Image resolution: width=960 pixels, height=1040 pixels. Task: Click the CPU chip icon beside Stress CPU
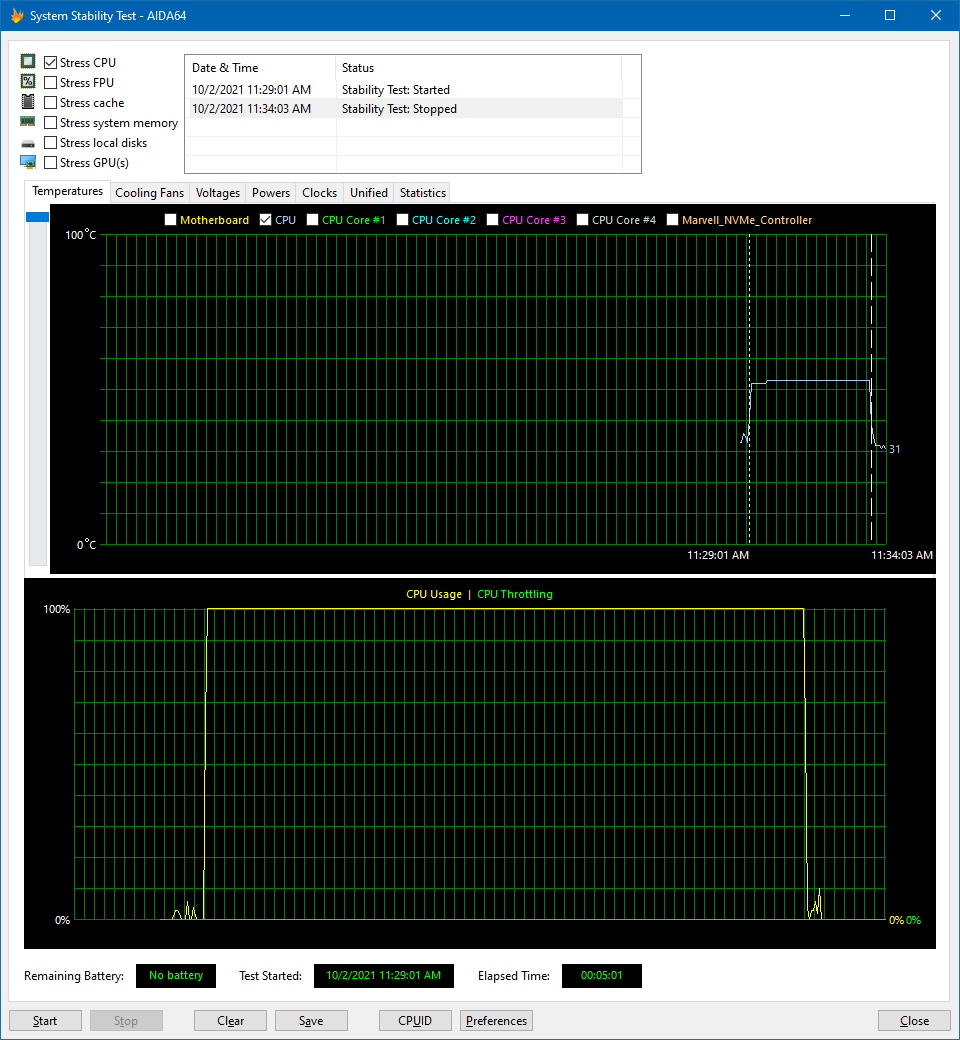(28, 62)
